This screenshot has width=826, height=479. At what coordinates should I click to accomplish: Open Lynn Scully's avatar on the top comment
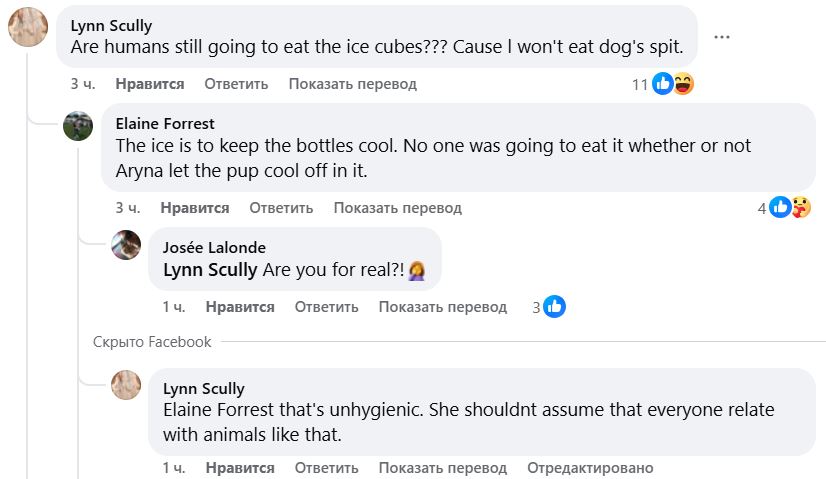click(28, 27)
